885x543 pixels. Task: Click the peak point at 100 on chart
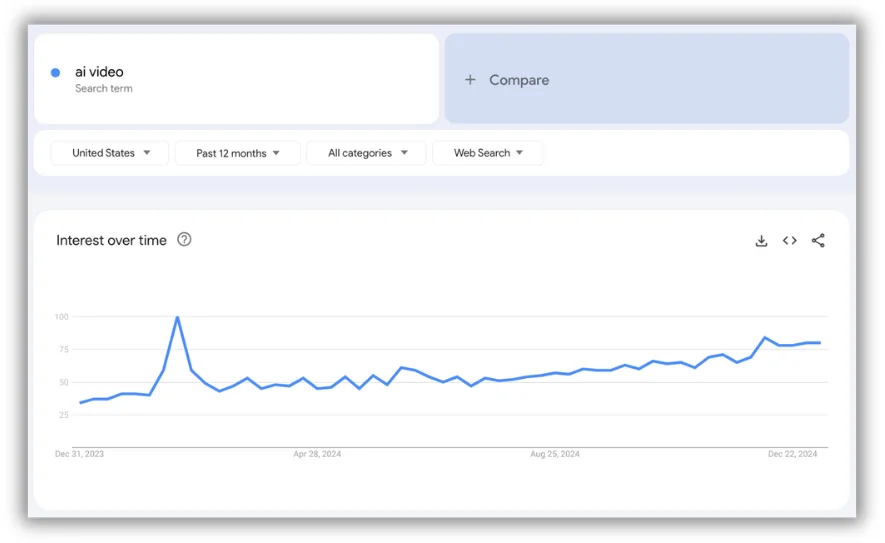tap(177, 318)
